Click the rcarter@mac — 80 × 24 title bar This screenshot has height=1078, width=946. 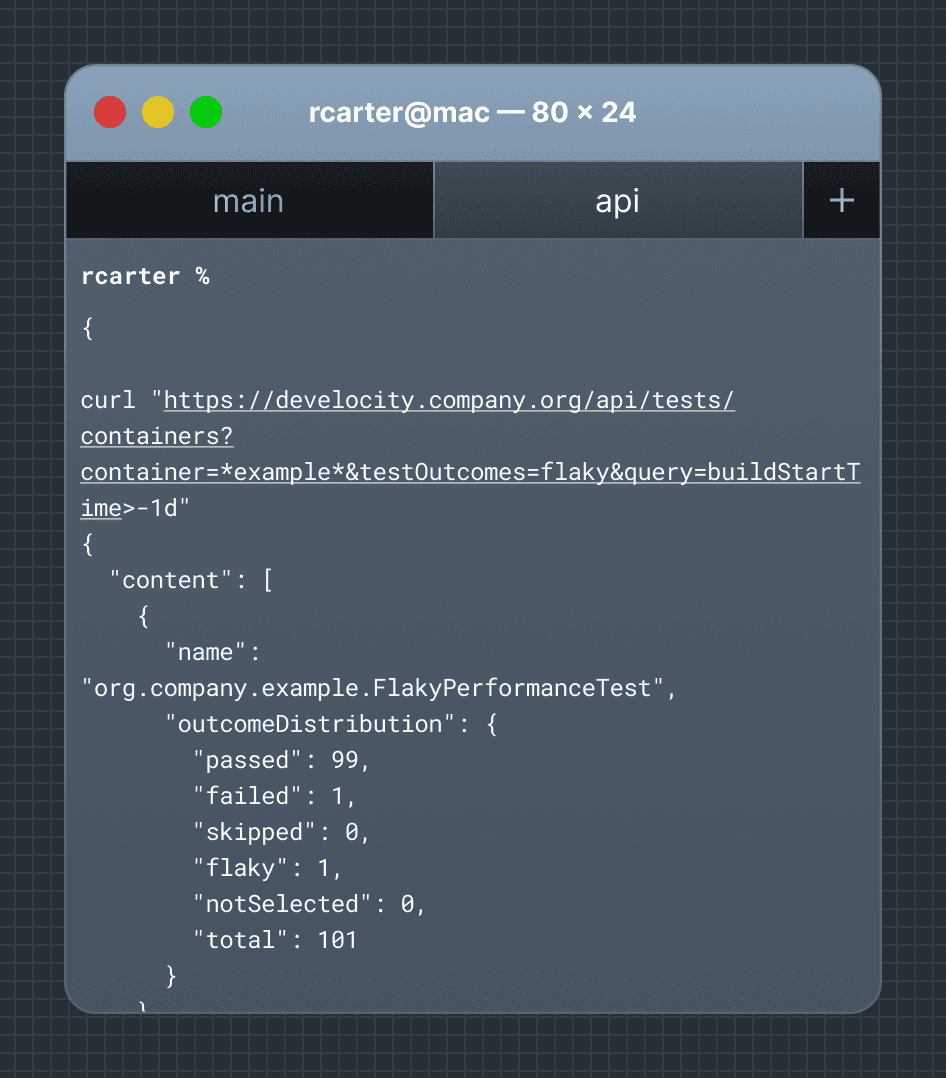[473, 112]
